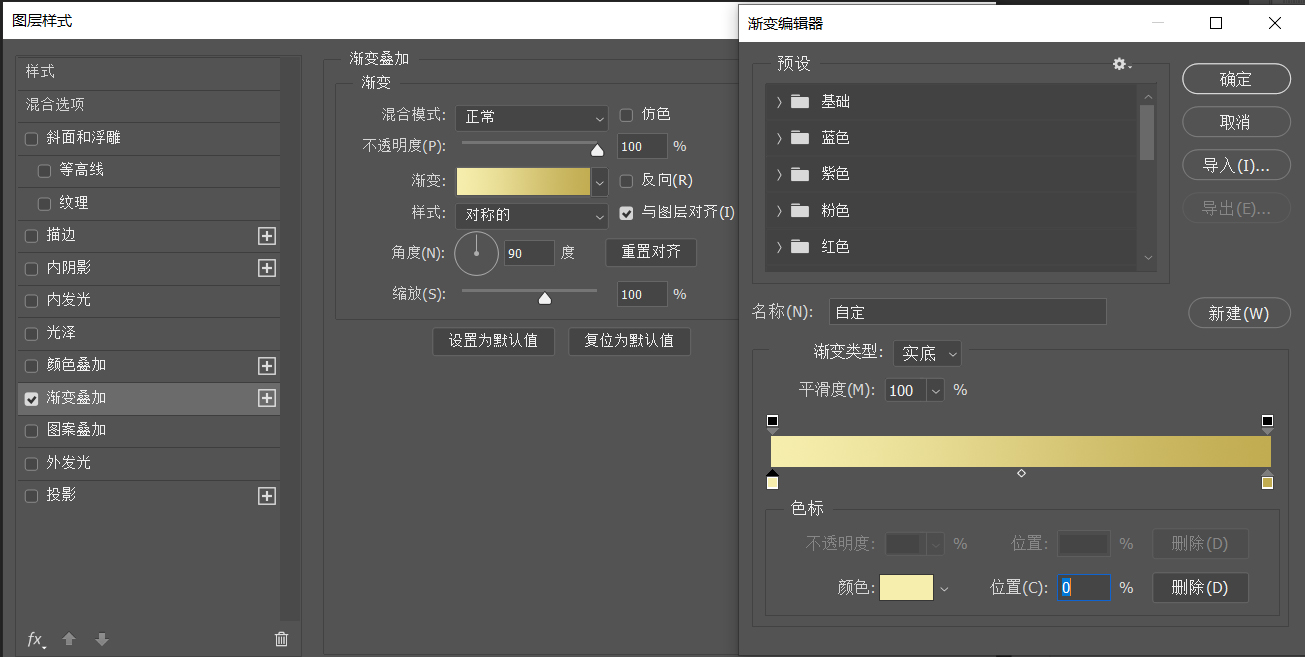Enable 斜面和浮雕 checkbox

pos(32,139)
